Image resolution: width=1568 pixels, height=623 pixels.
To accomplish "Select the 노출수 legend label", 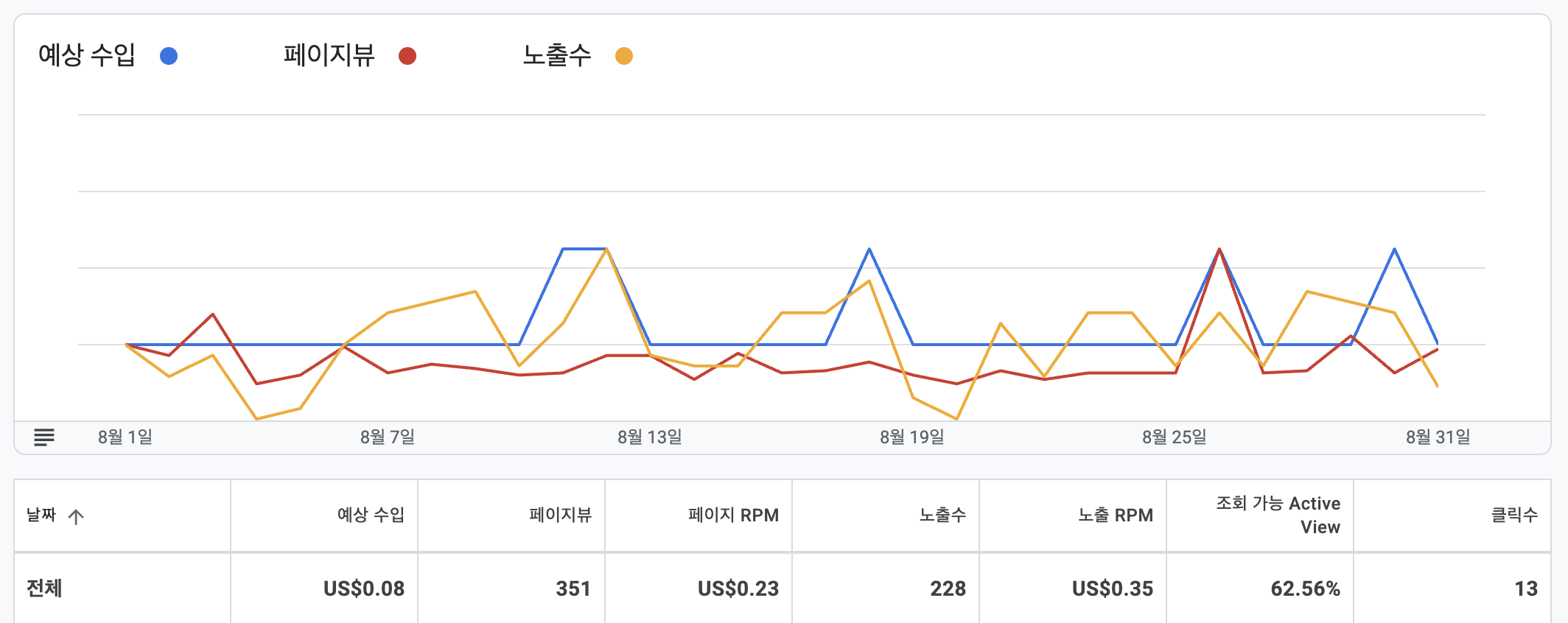I will pos(557,55).
